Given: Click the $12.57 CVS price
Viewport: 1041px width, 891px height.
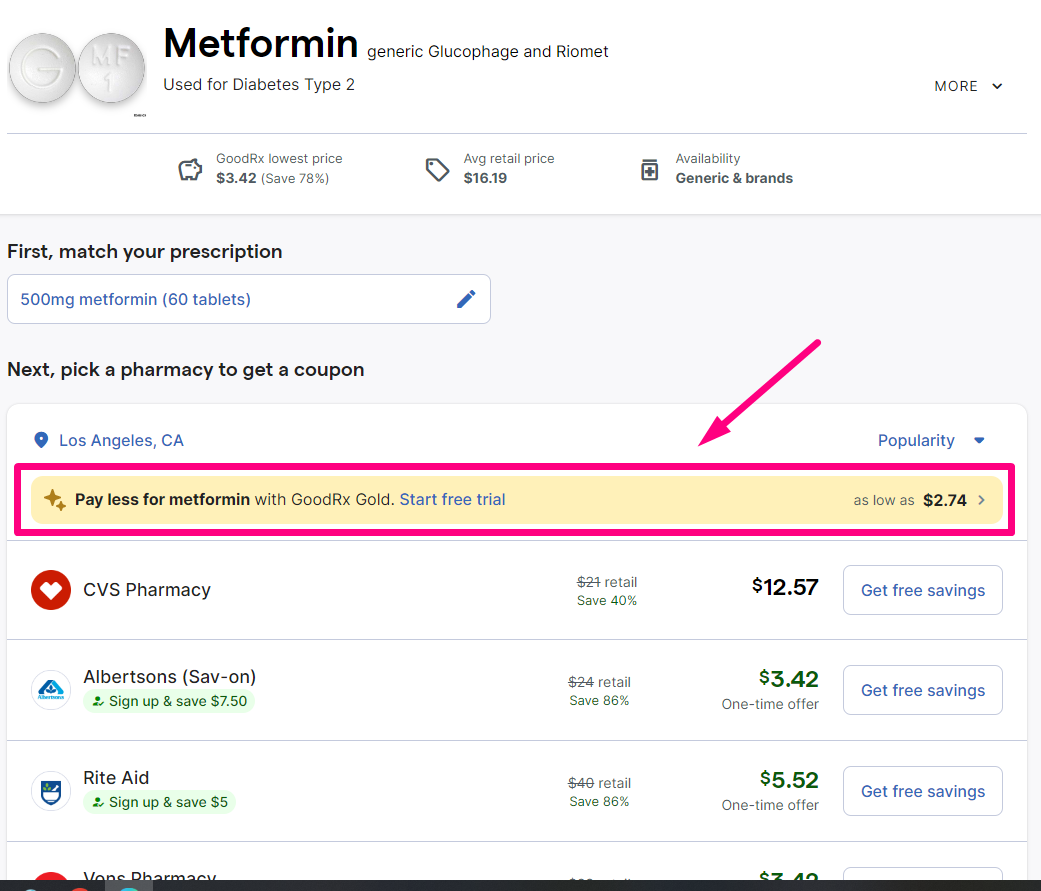Looking at the screenshot, I should pos(785,587).
